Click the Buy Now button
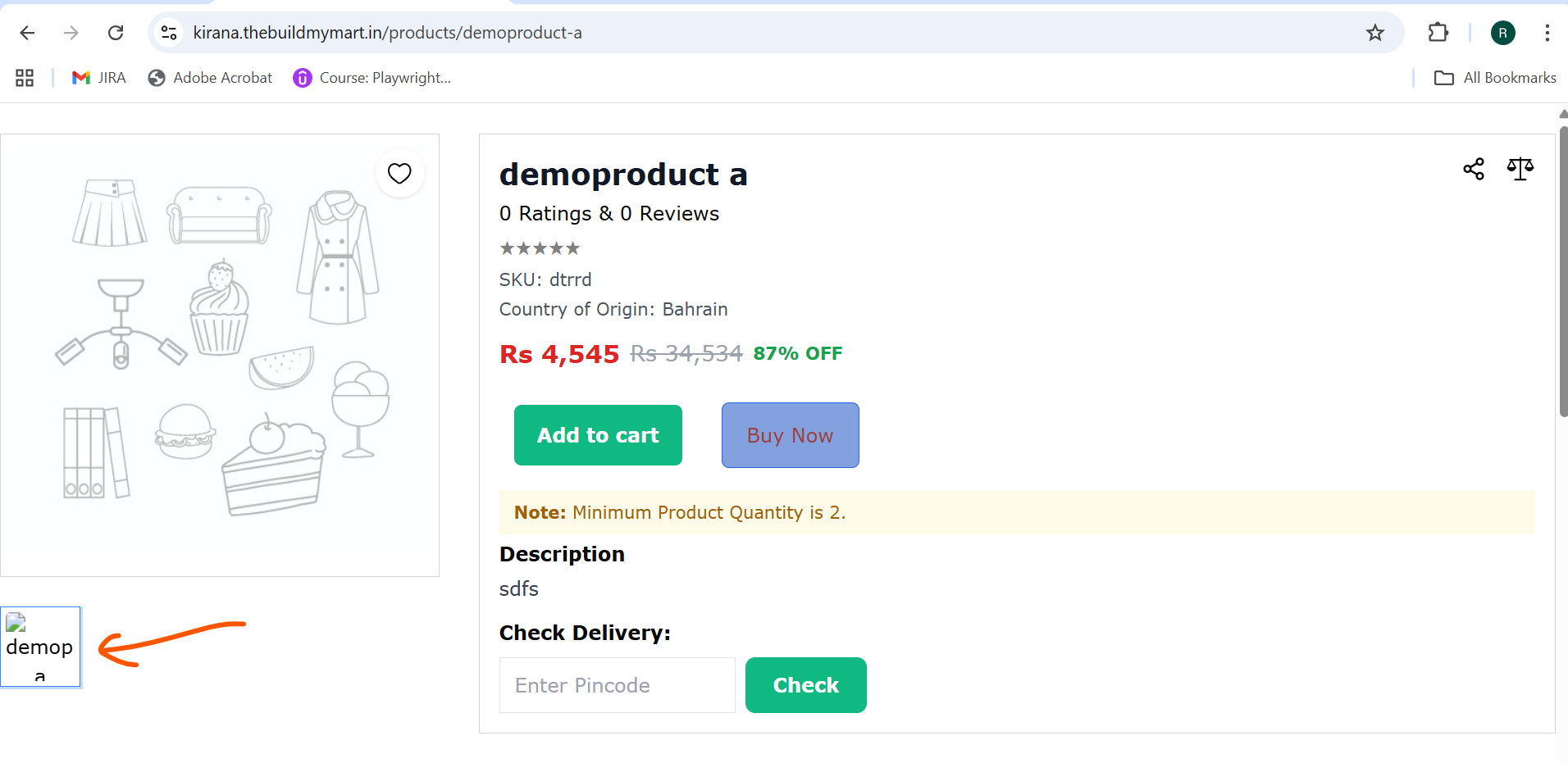The image size is (1568, 763). [791, 435]
